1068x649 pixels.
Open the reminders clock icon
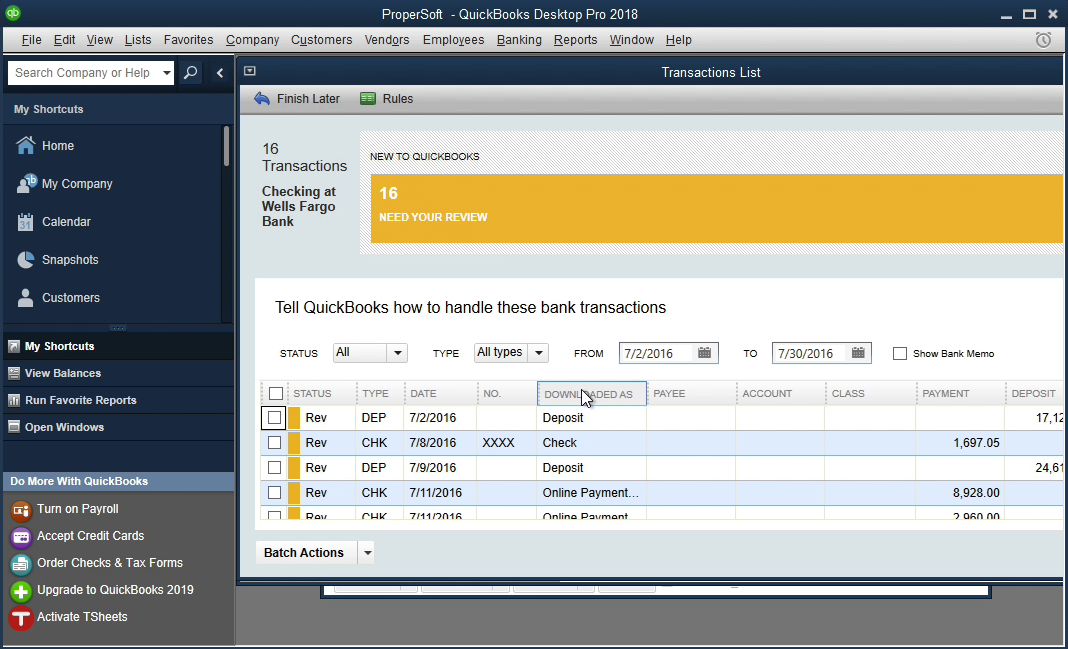[x=1043, y=40]
